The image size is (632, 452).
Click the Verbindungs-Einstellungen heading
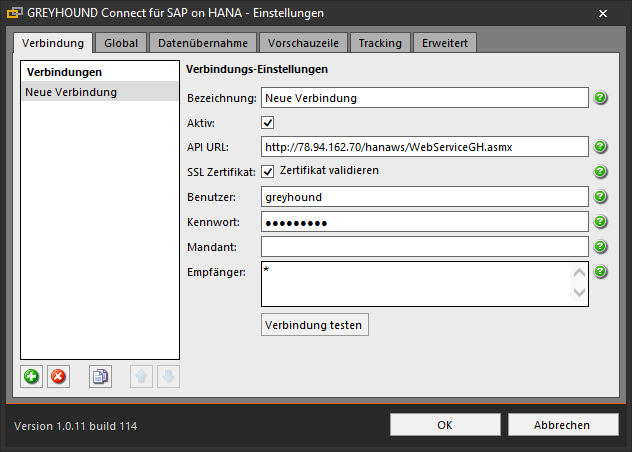click(x=257, y=69)
